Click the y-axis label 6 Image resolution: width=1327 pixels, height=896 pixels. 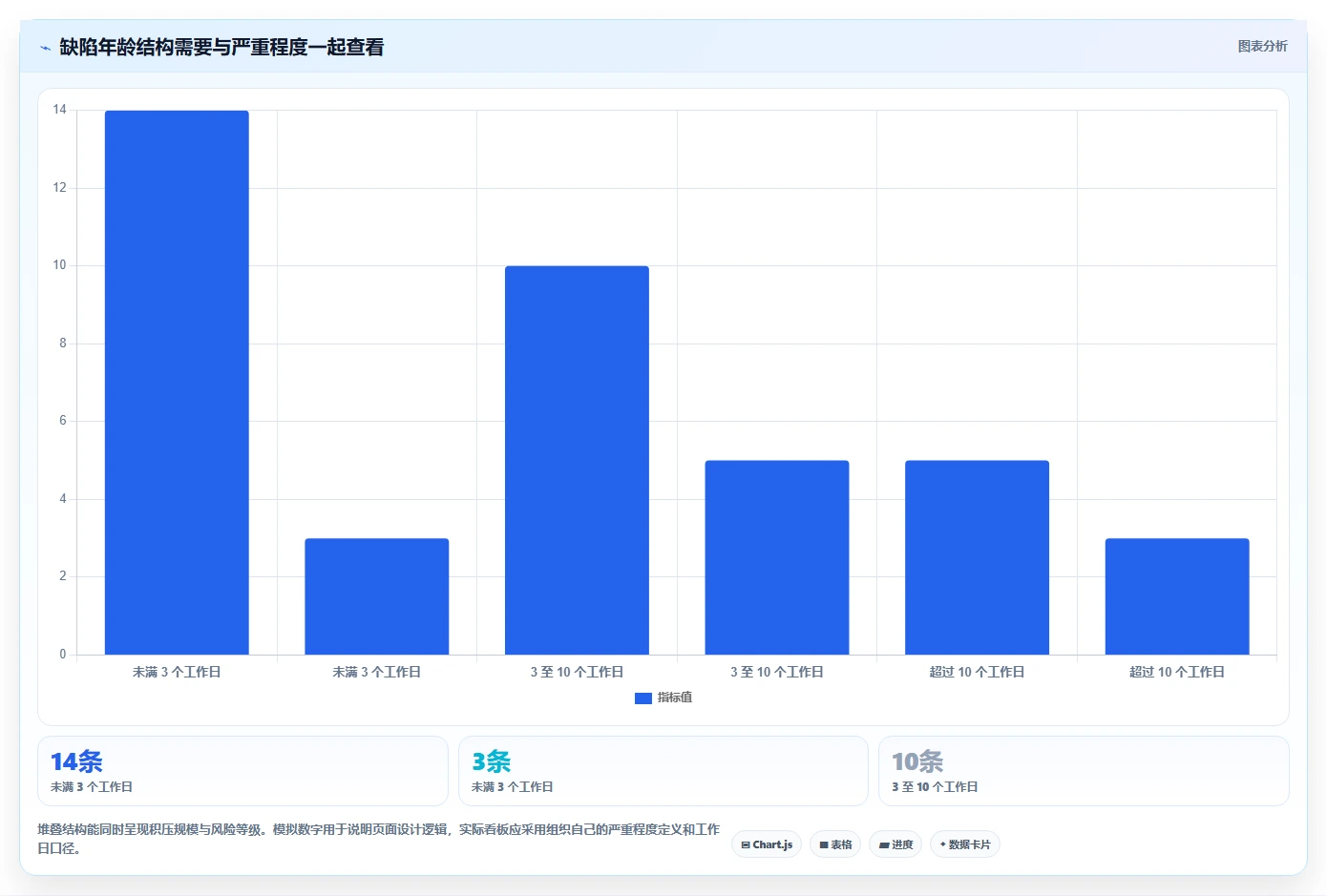63,421
